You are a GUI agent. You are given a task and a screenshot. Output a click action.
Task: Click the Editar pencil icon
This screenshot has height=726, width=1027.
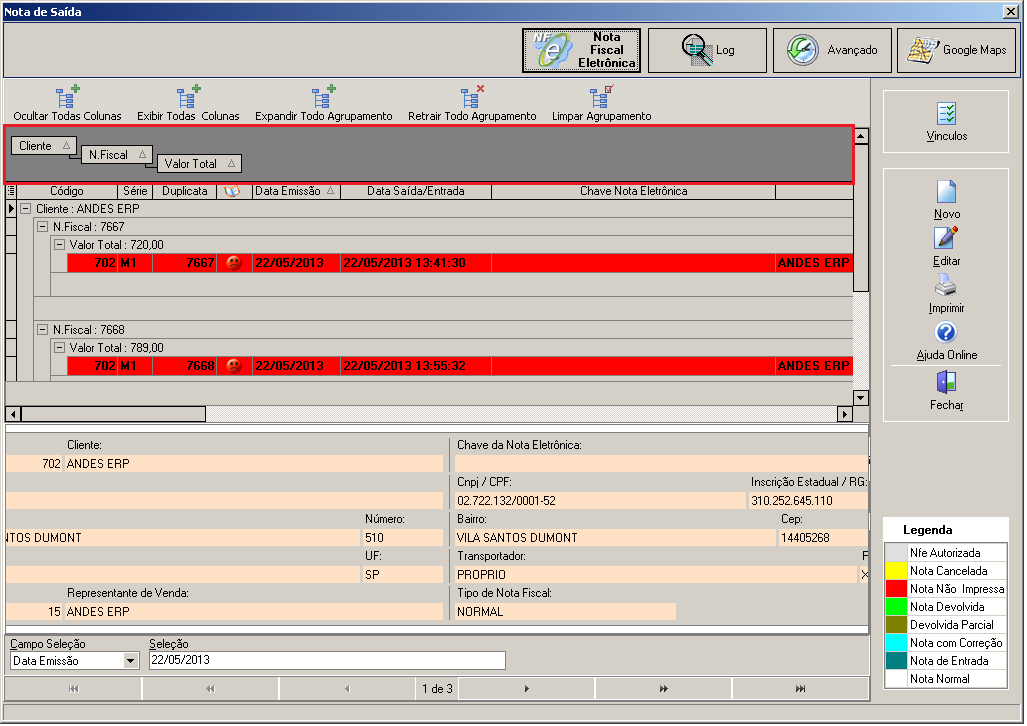tap(946, 239)
